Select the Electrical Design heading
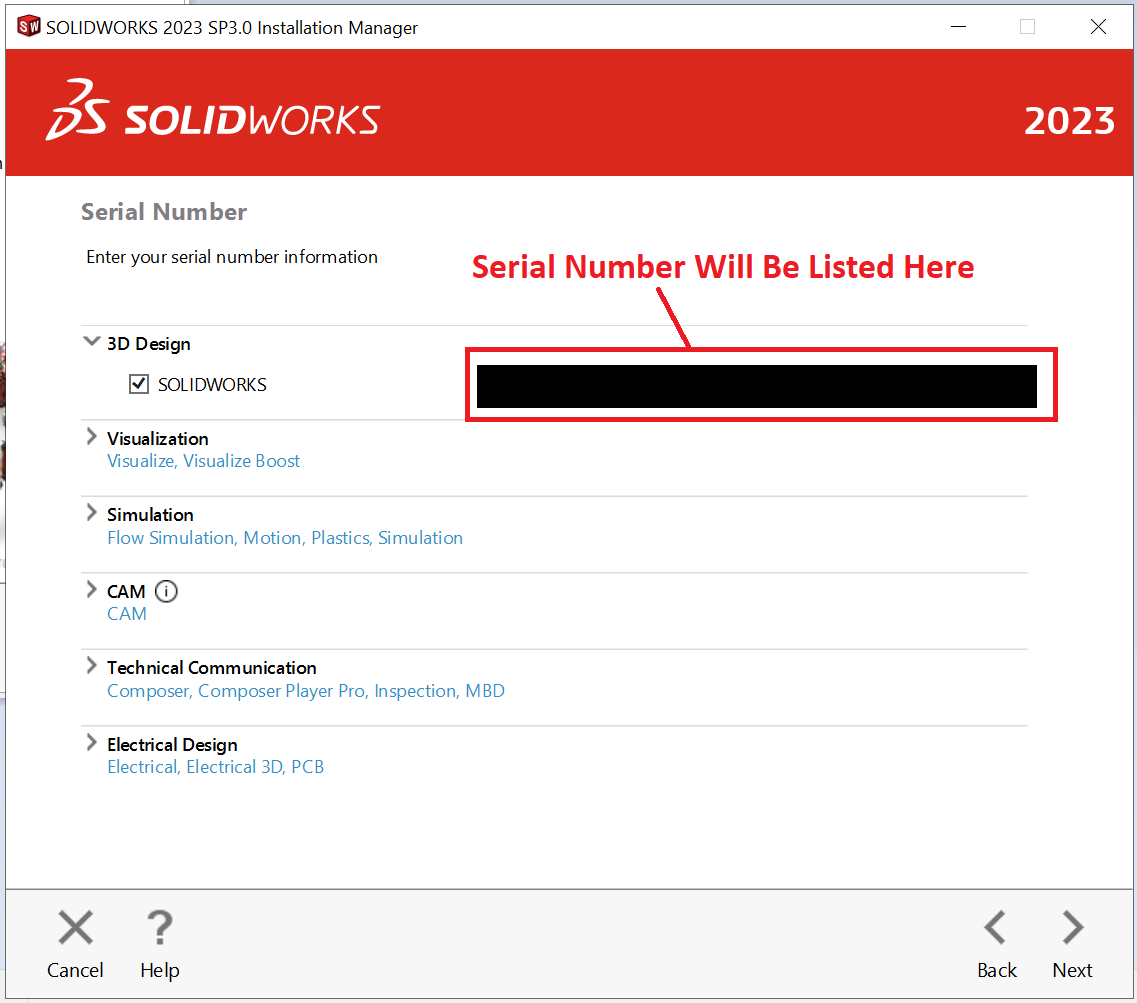 click(x=172, y=745)
